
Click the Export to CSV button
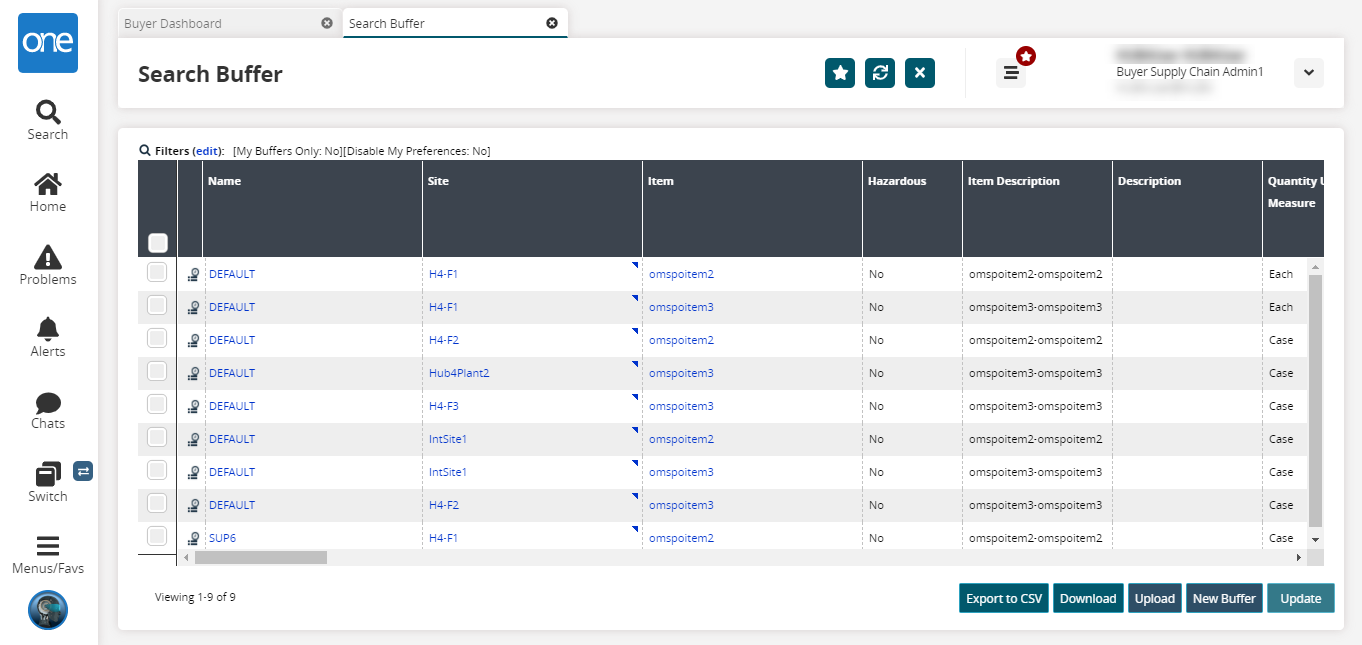click(1003, 598)
